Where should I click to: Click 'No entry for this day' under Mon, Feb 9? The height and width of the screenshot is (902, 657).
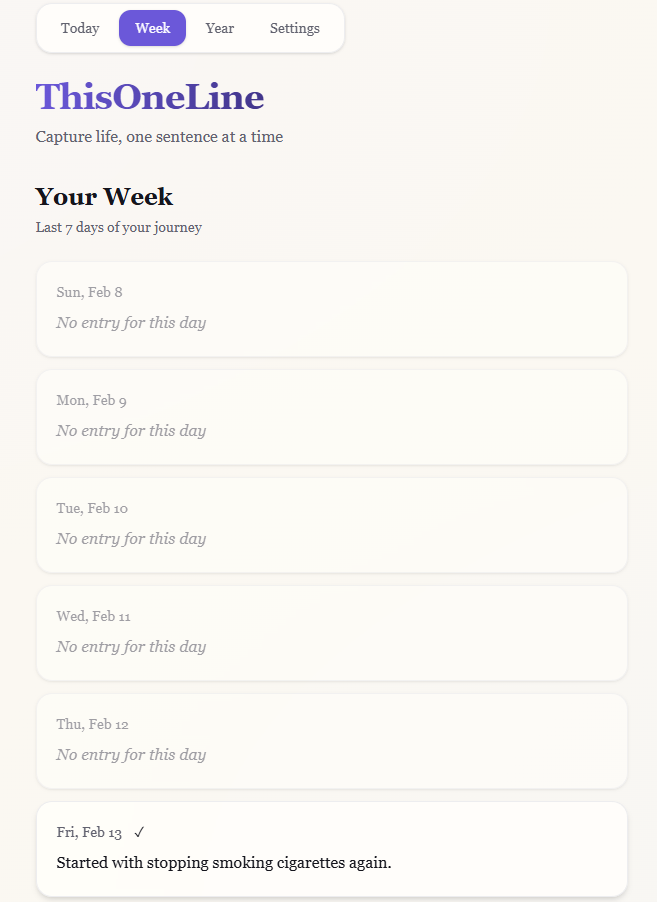click(x=131, y=431)
